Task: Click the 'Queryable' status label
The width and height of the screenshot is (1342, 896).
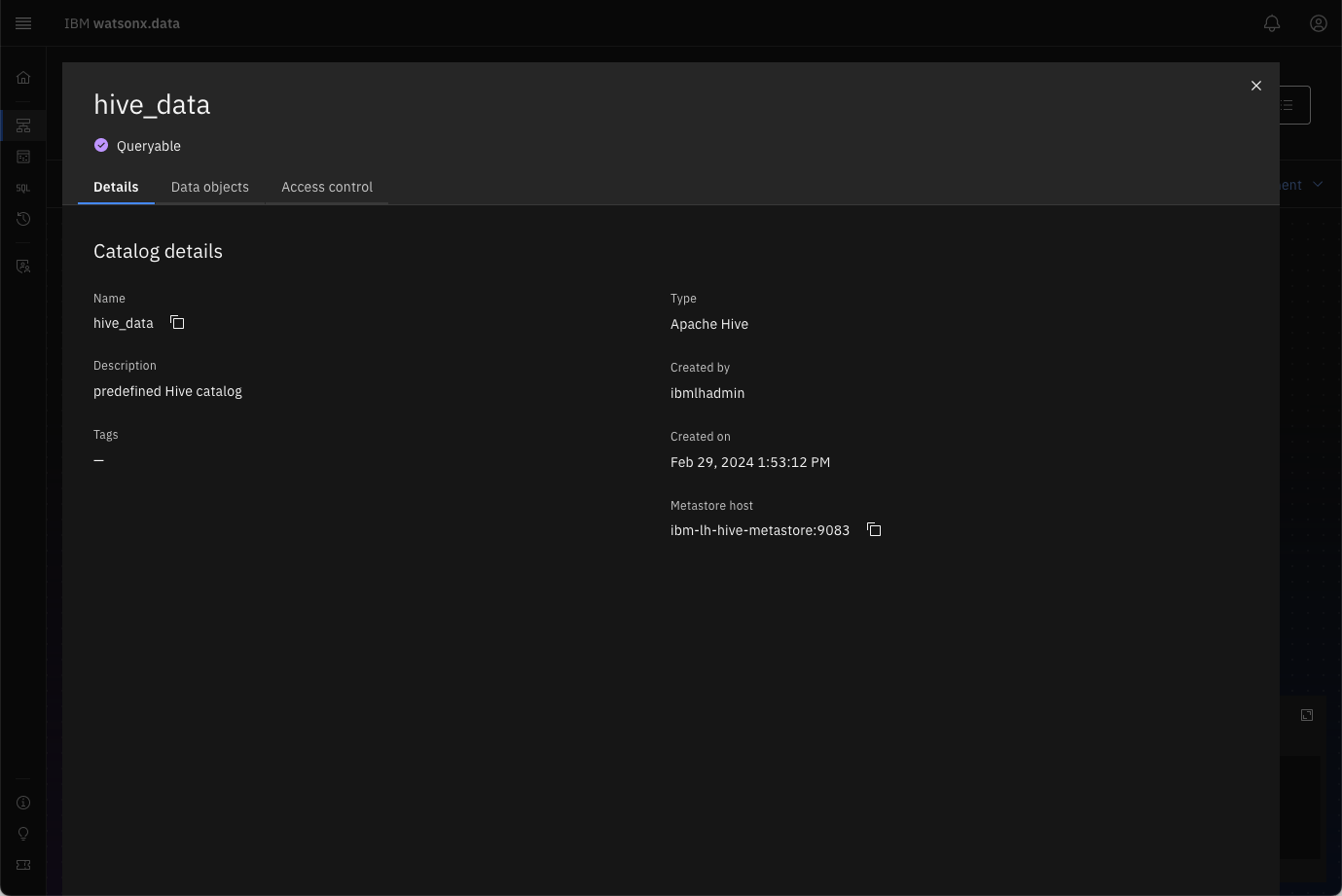Action: (149, 146)
